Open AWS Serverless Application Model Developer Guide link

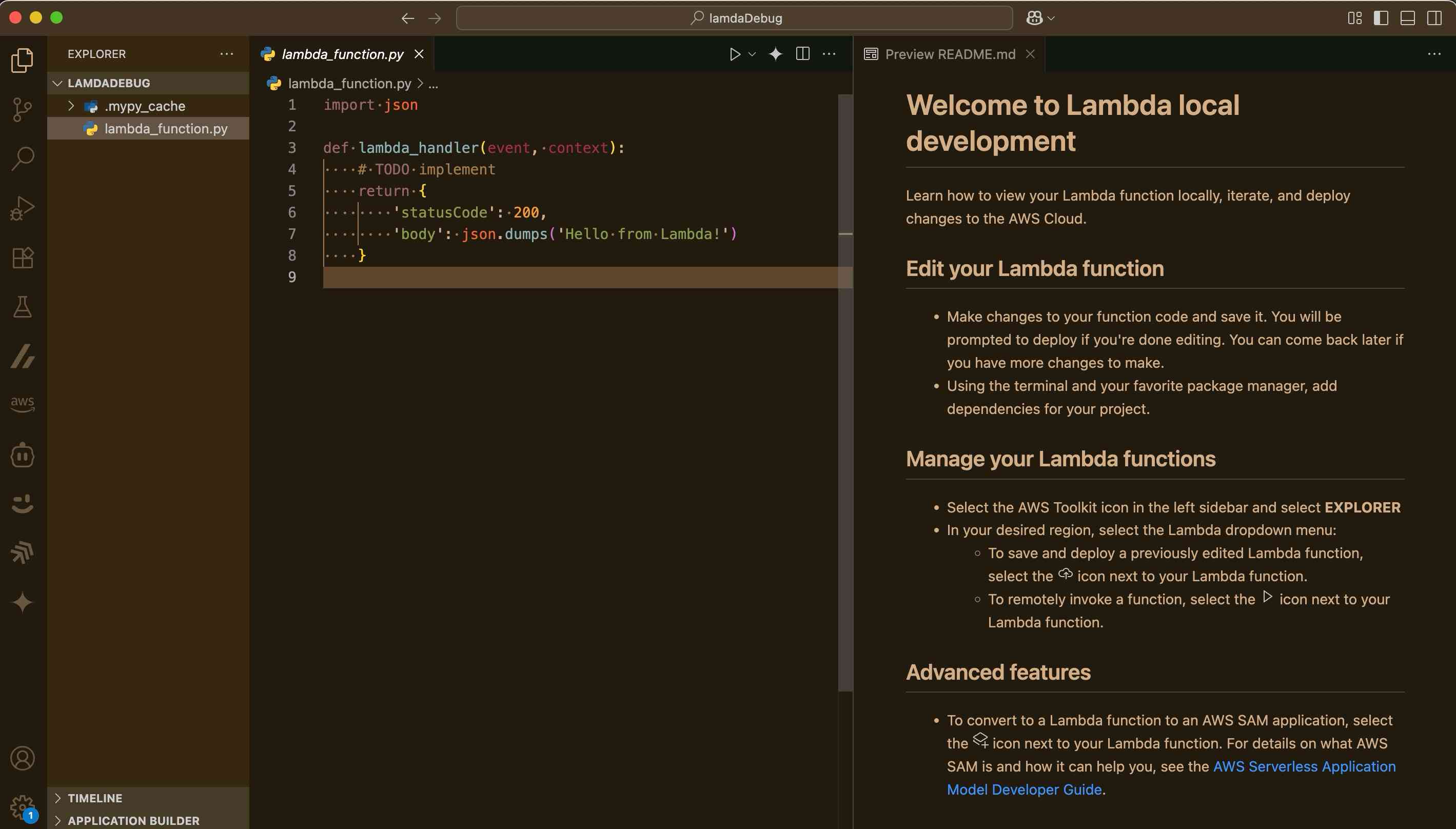[1304, 766]
